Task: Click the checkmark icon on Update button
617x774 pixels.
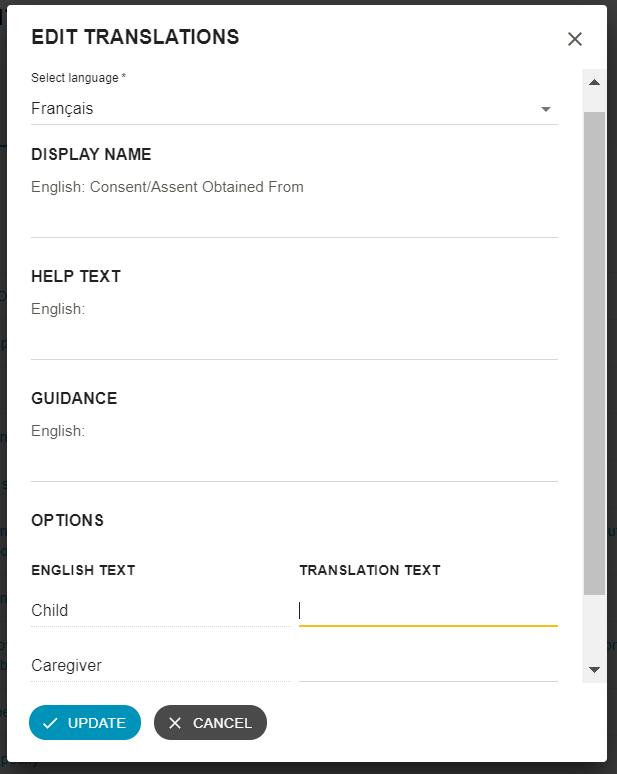Action: click(50, 723)
